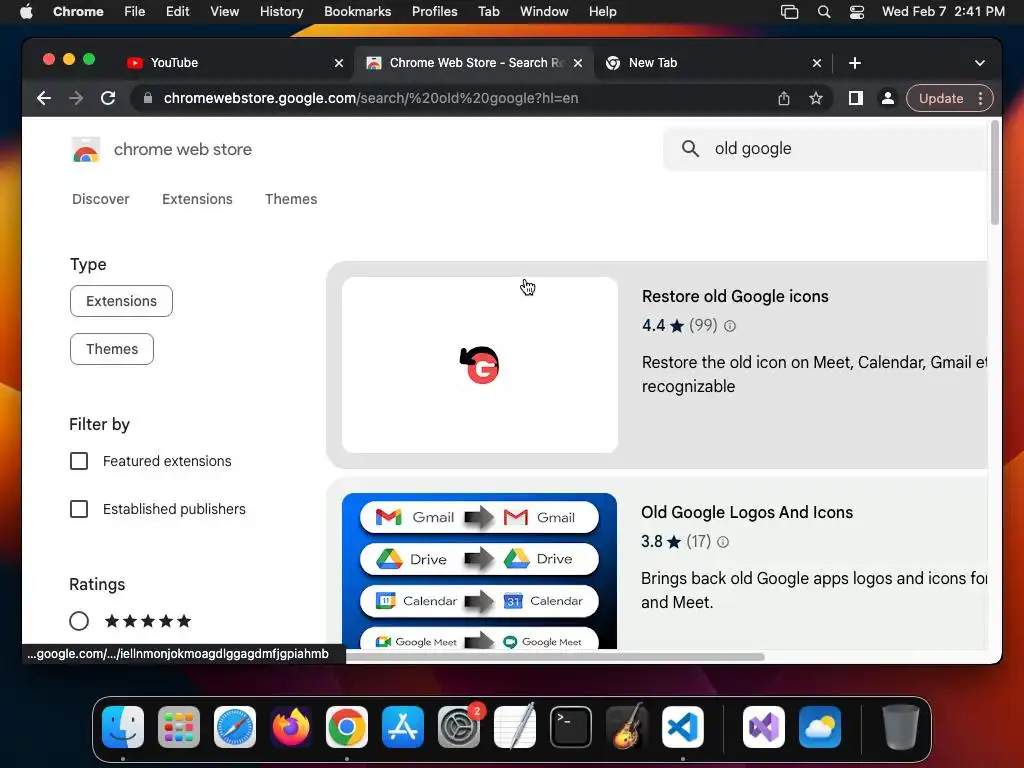Click the address bar URL
This screenshot has height=768, width=1024.
[371, 98]
